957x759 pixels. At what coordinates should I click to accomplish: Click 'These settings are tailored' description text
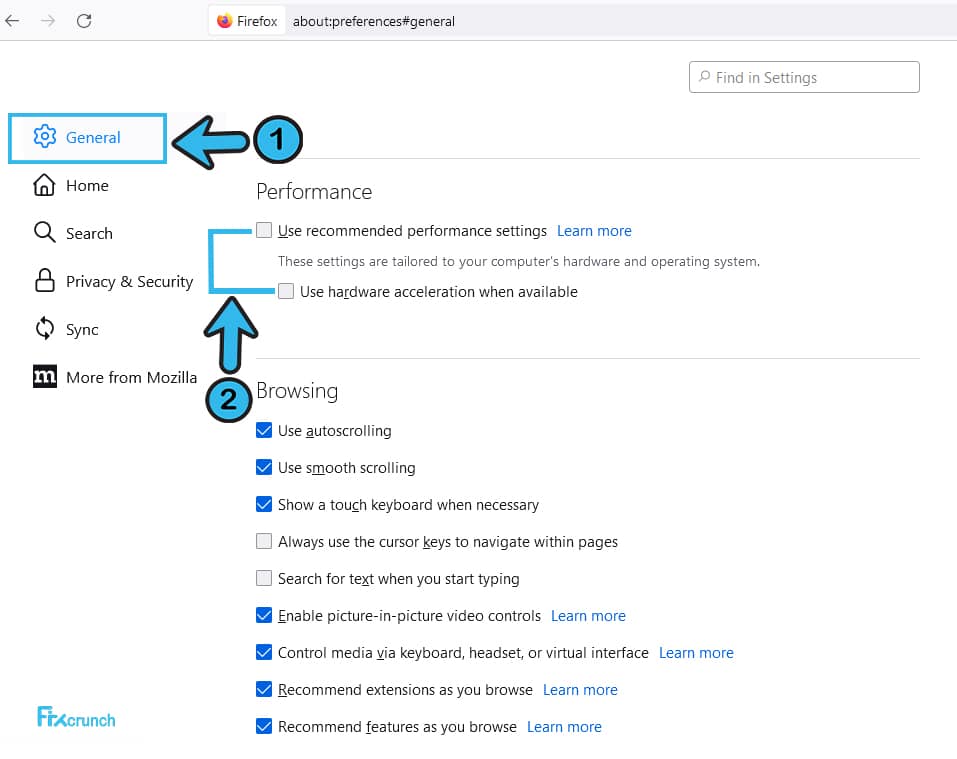coord(519,261)
